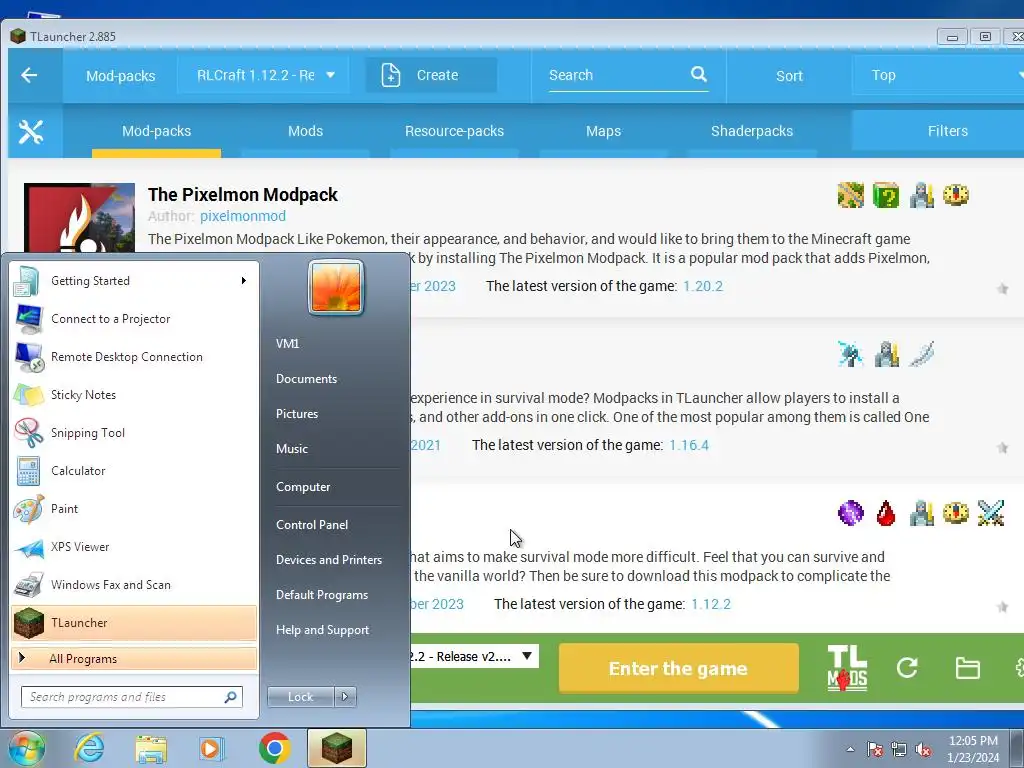The width and height of the screenshot is (1024, 768).
Task: Click the 1.20.2 game version link
Action: [x=703, y=286]
